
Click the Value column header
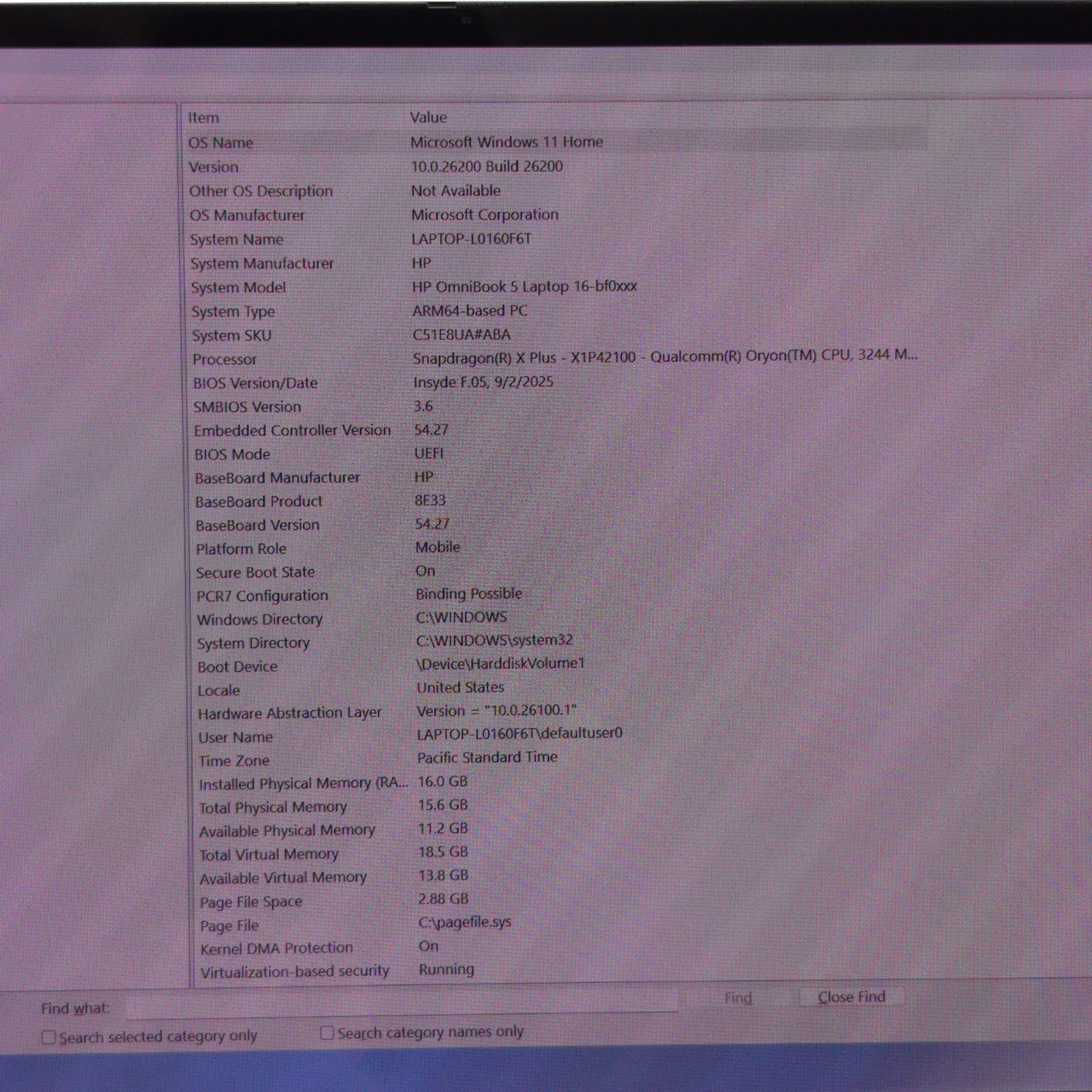428,118
